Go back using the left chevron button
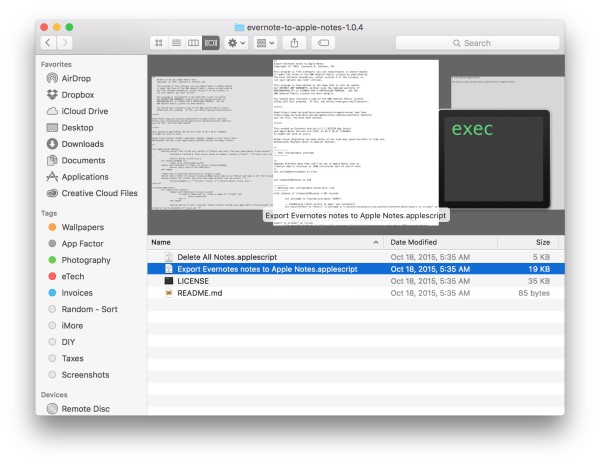 coord(48,43)
